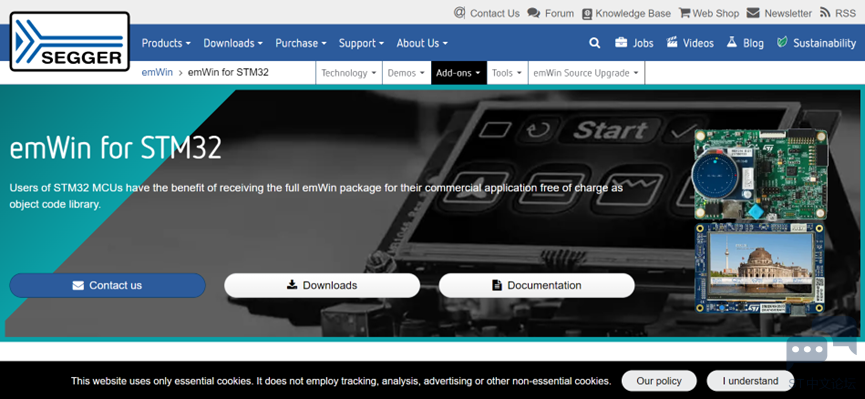Screen dimensions: 865x399
Task: Open the Products dropdown menu
Action: pyautogui.click(x=166, y=43)
